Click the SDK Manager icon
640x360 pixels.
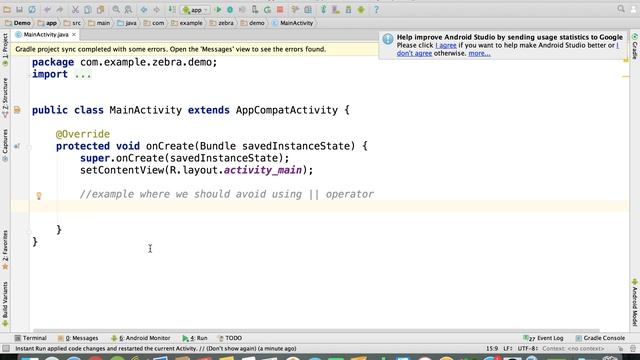(x=348, y=9)
